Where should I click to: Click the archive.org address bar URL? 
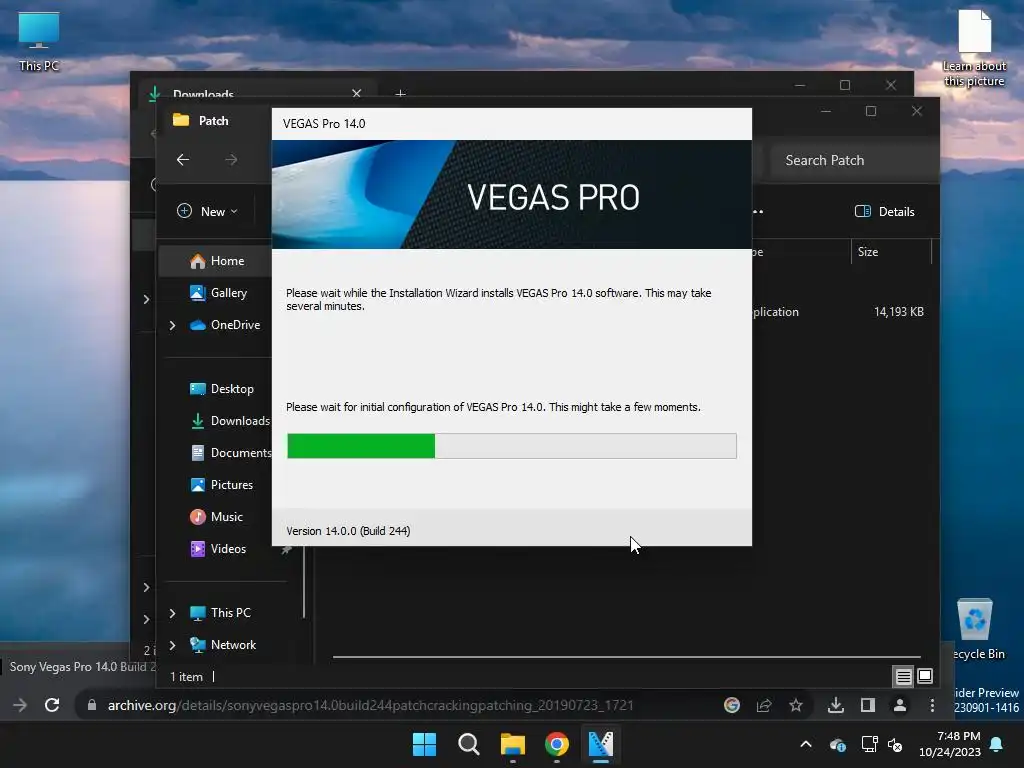370,705
